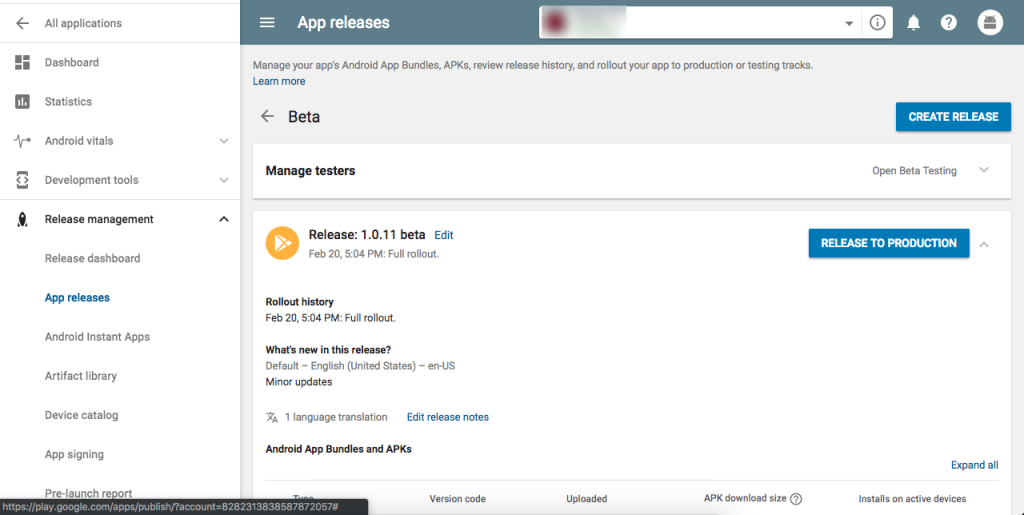Expand the Development tools section
Image resolution: width=1024 pixels, height=515 pixels.
[224, 180]
